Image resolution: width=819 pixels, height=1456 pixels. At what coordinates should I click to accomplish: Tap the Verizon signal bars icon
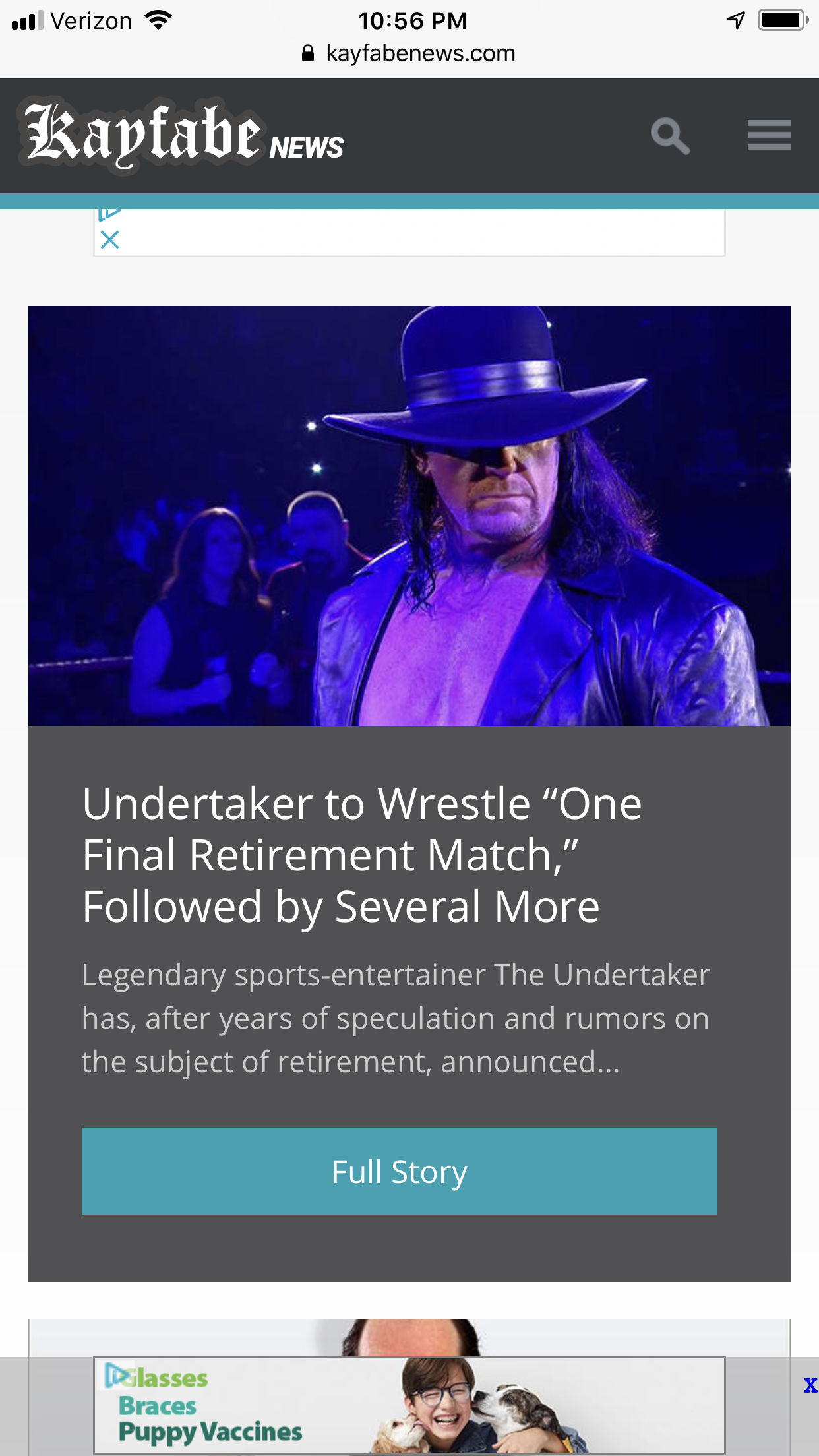pos(28,20)
